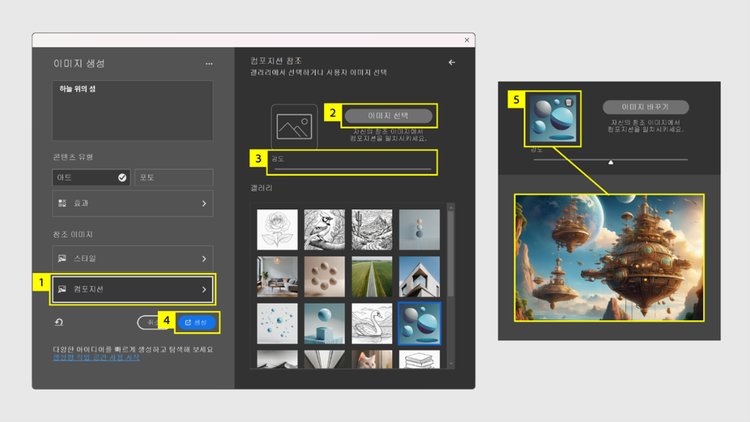
Task: Select the 포토 photo content type
Action: click(174, 178)
